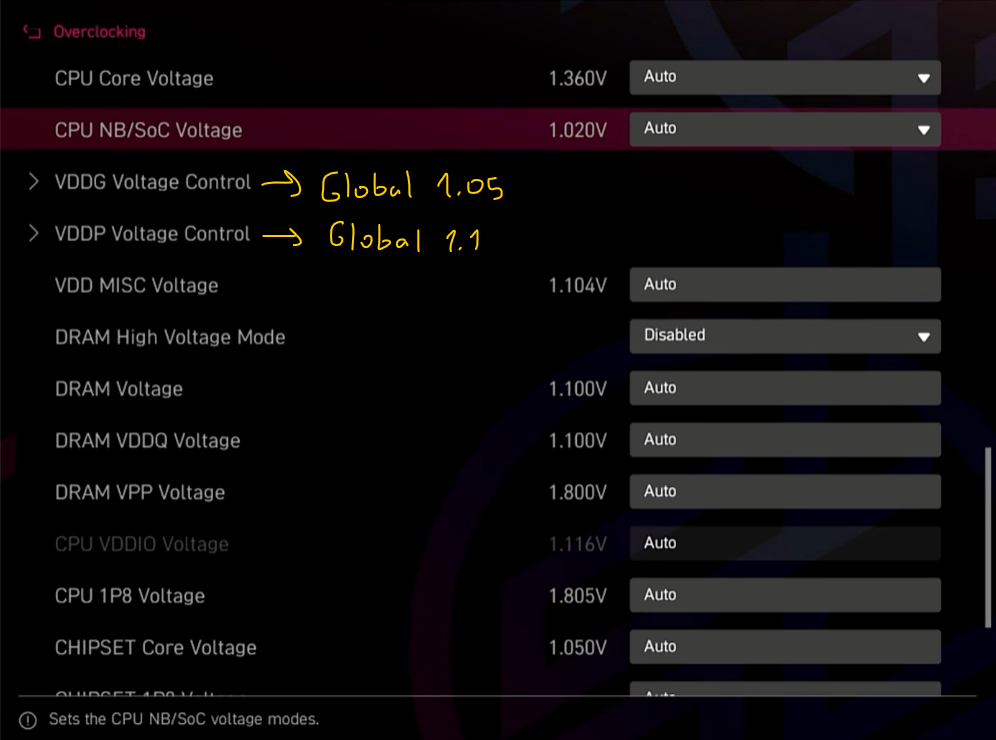Click the CHIPSET Core Voltage Auto field

coord(785,647)
